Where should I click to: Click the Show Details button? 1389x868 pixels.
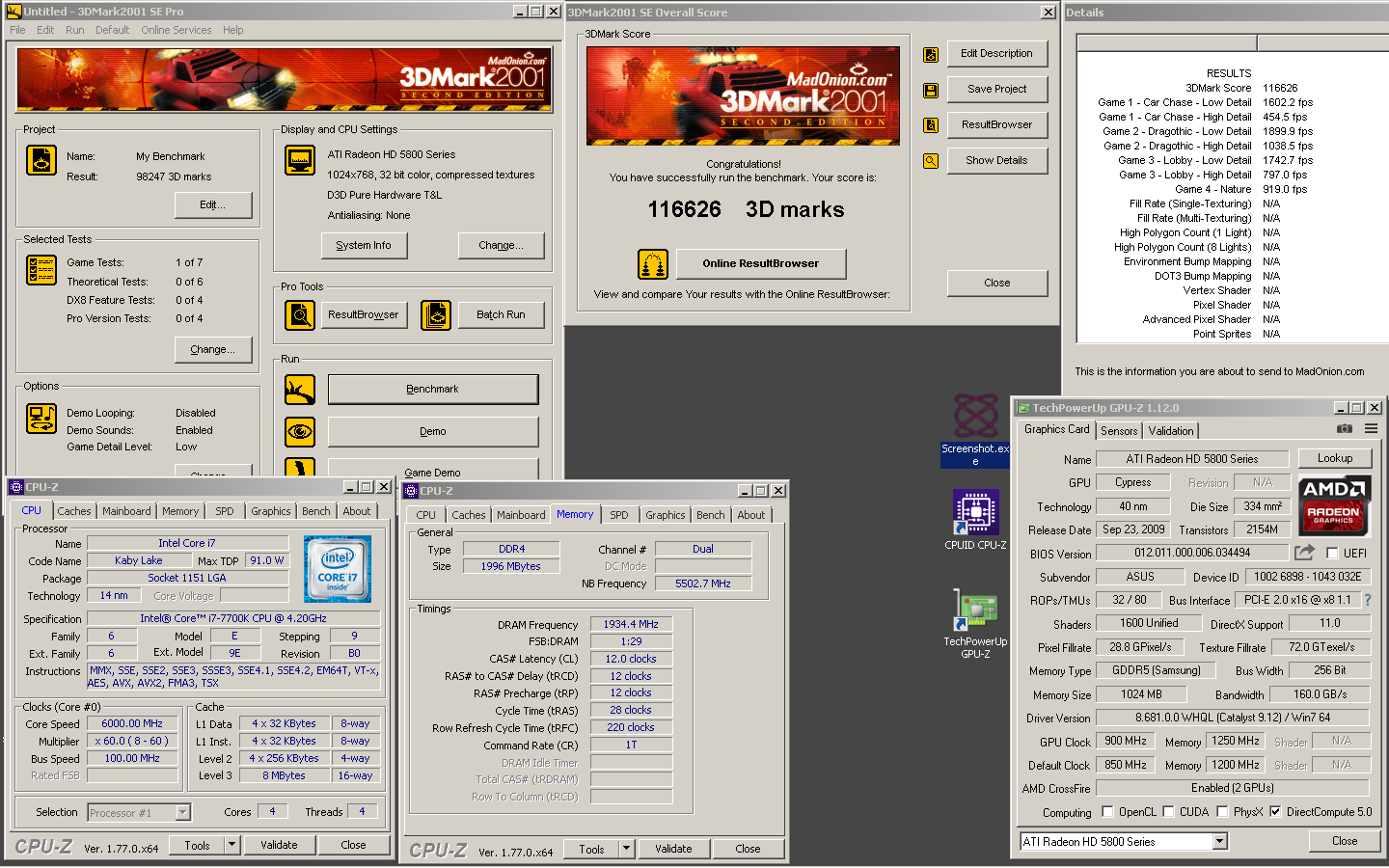(x=997, y=160)
